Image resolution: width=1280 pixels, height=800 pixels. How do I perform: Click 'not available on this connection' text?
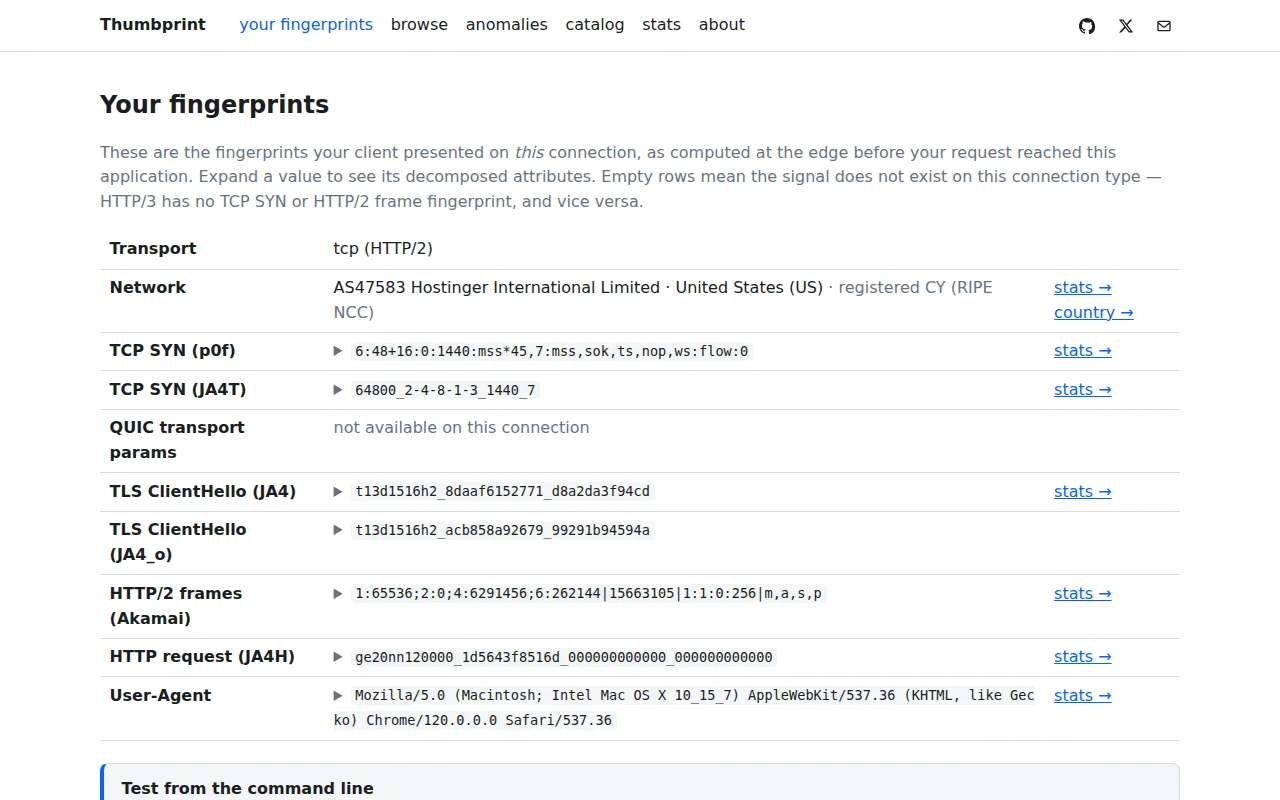[x=461, y=427]
